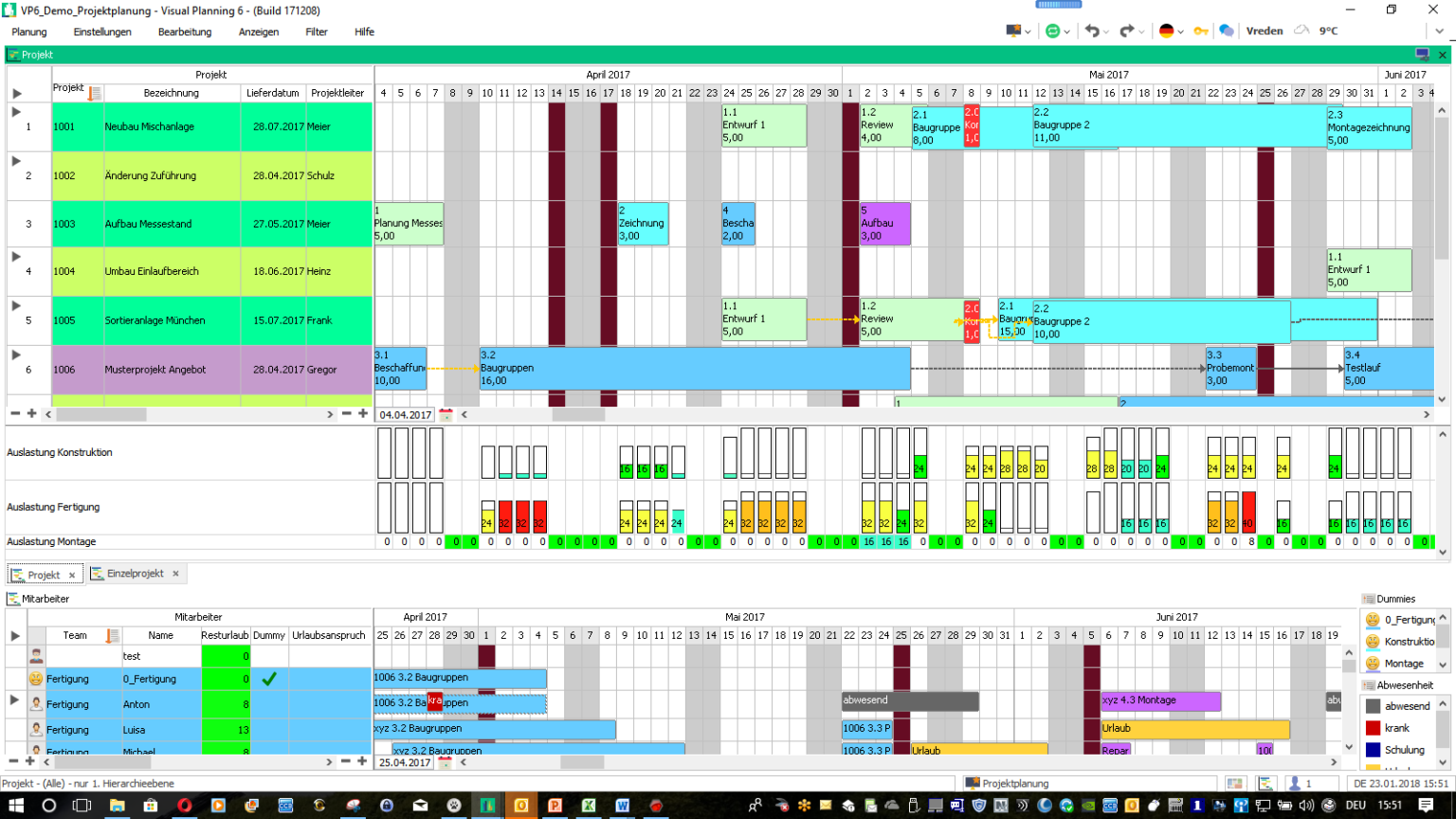
Task: Expand project 1001 row arrow
Action: (x=16, y=112)
